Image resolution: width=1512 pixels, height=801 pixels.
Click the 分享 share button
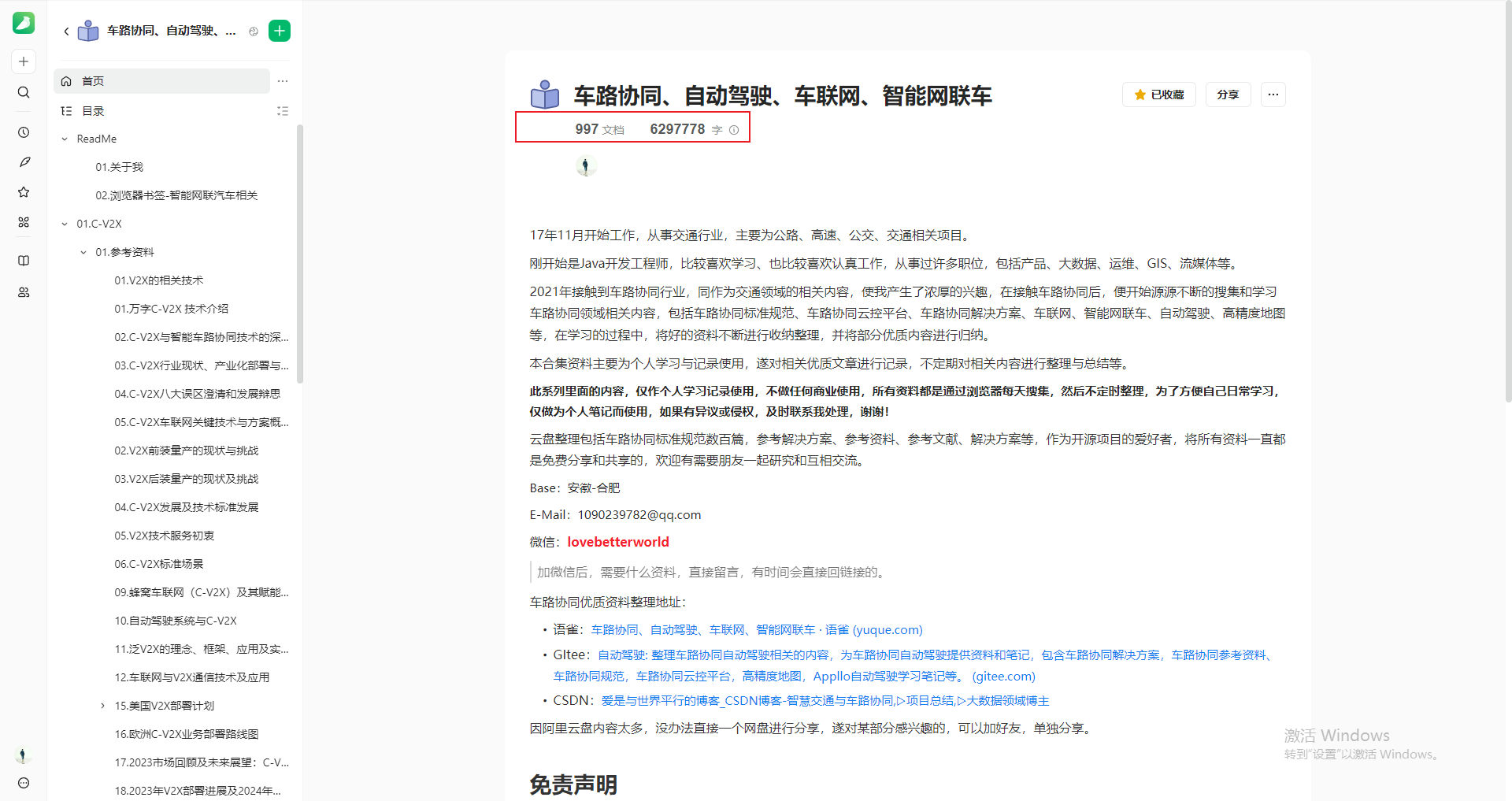tap(1228, 95)
